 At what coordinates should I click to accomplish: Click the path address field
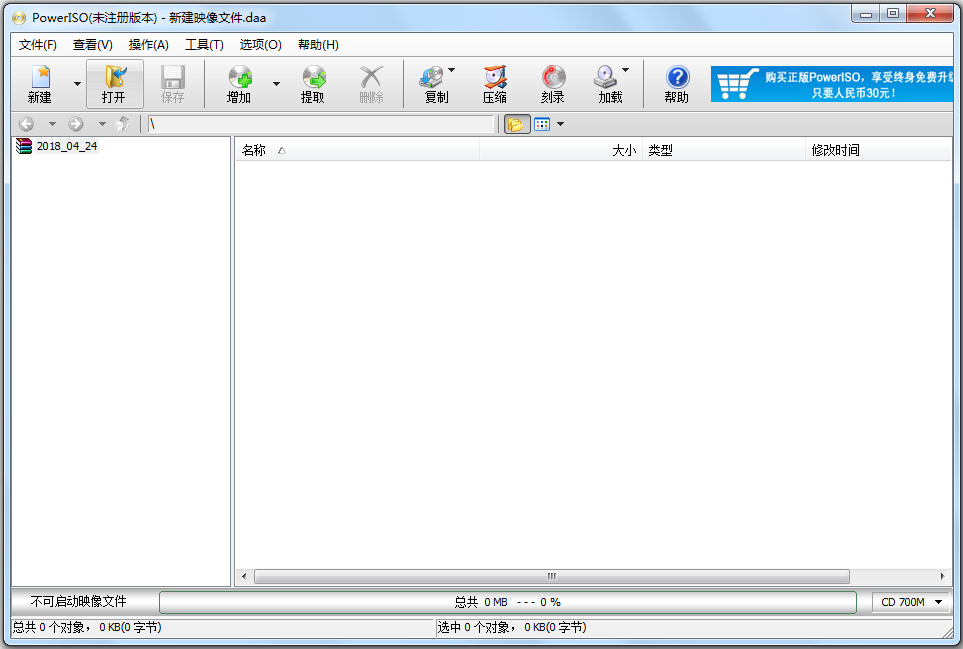point(321,124)
